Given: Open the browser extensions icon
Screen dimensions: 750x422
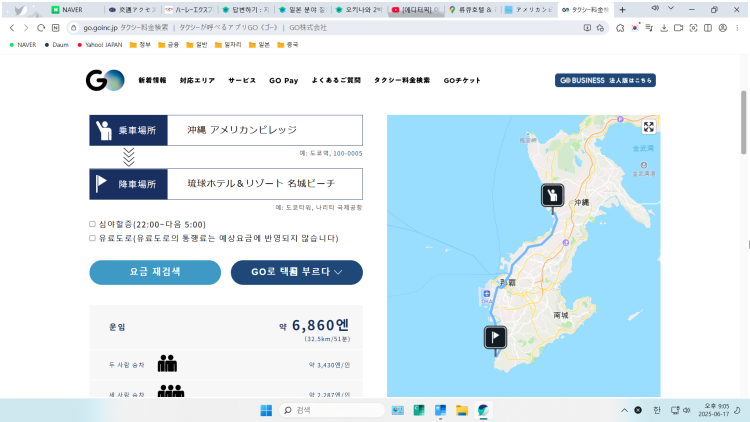Looking at the screenshot, I should pos(620,28).
